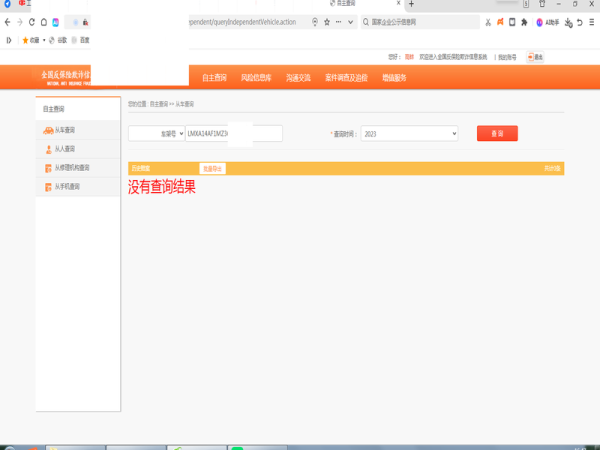Click the browser home icon

coord(44,22)
